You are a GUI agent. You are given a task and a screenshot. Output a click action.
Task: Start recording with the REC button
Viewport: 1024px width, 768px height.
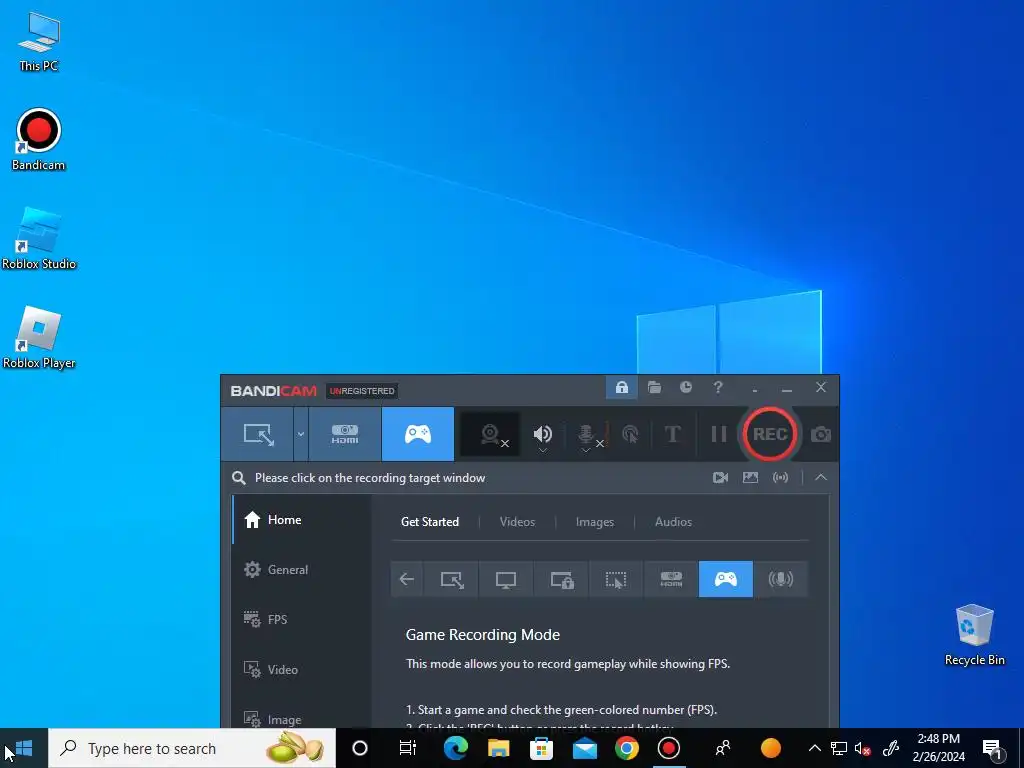770,434
